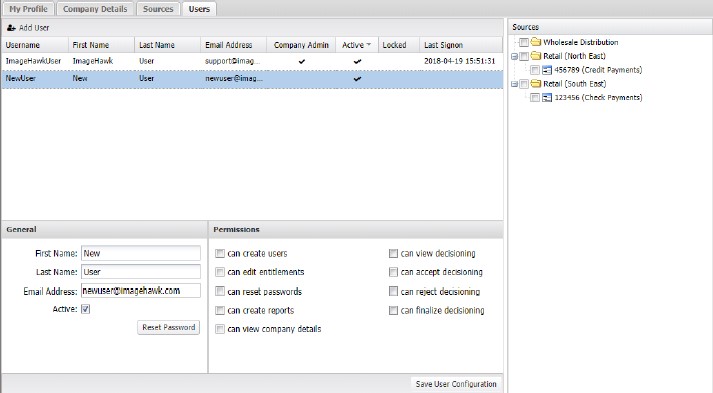The width and height of the screenshot is (713, 393).
Task: Click the 123456 (Check Payments) tree label
Action: (x=598, y=97)
